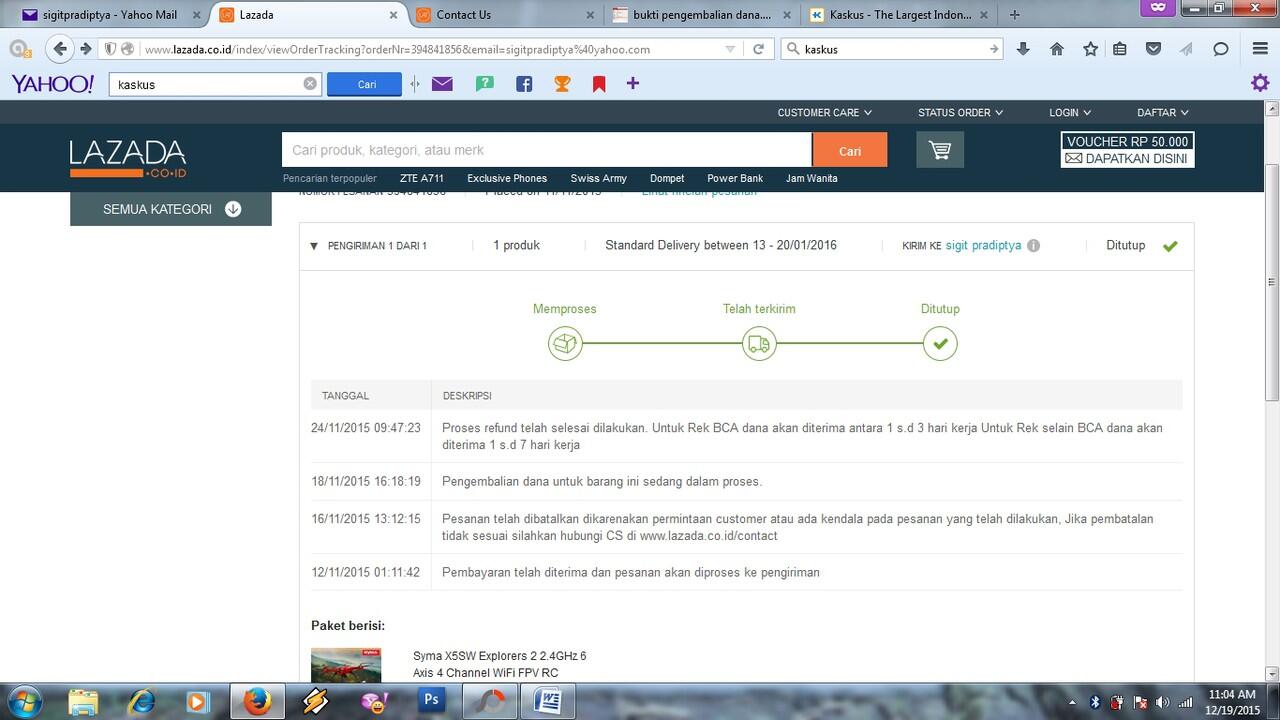Click the Yahoo logo in toolbar
The image size is (1280, 720).
[52, 84]
